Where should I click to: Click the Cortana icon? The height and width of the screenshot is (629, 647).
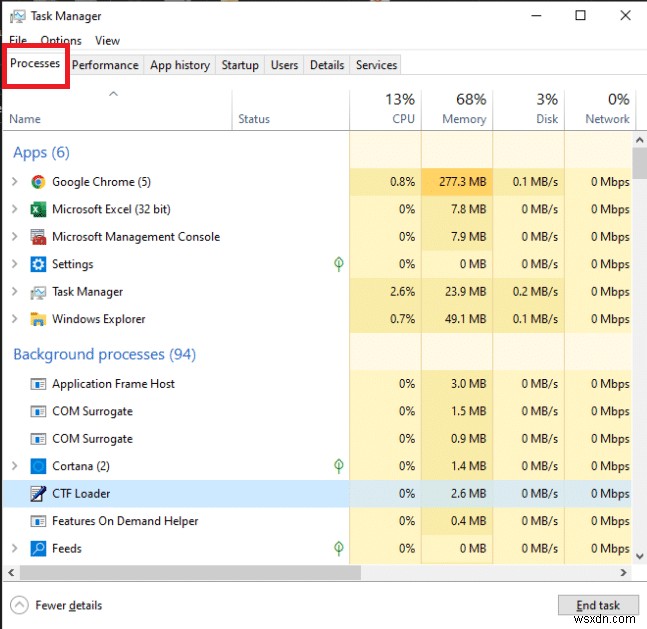click(38, 466)
